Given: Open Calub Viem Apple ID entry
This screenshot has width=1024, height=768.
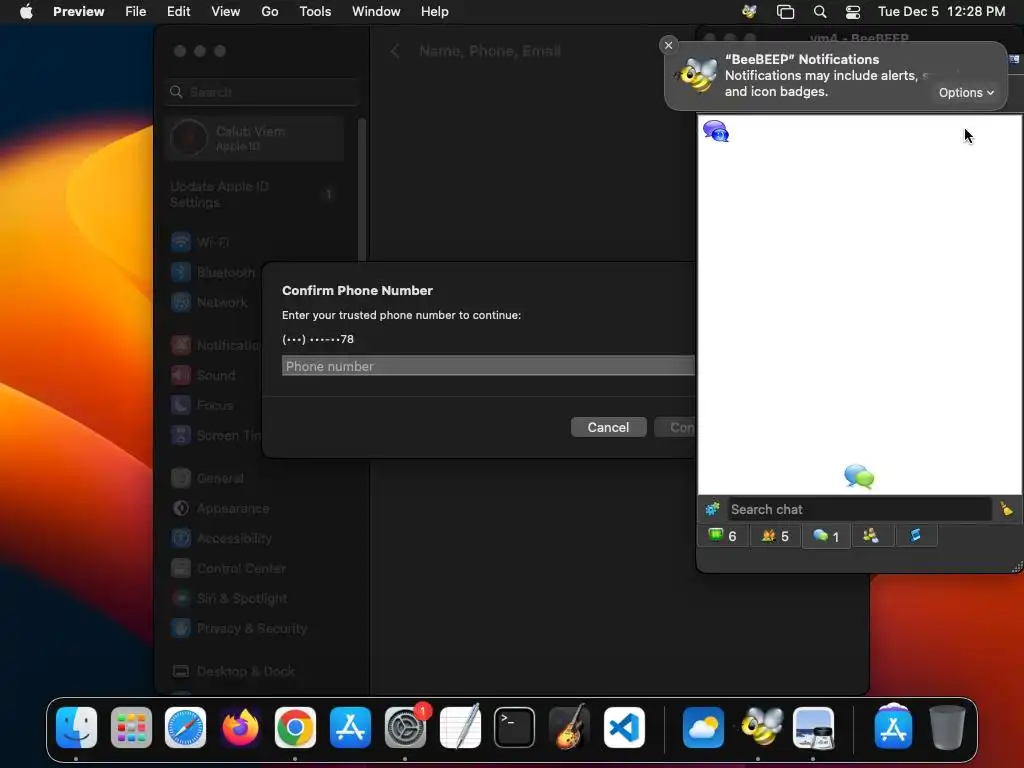Looking at the screenshot, I should tap(255, 138).
